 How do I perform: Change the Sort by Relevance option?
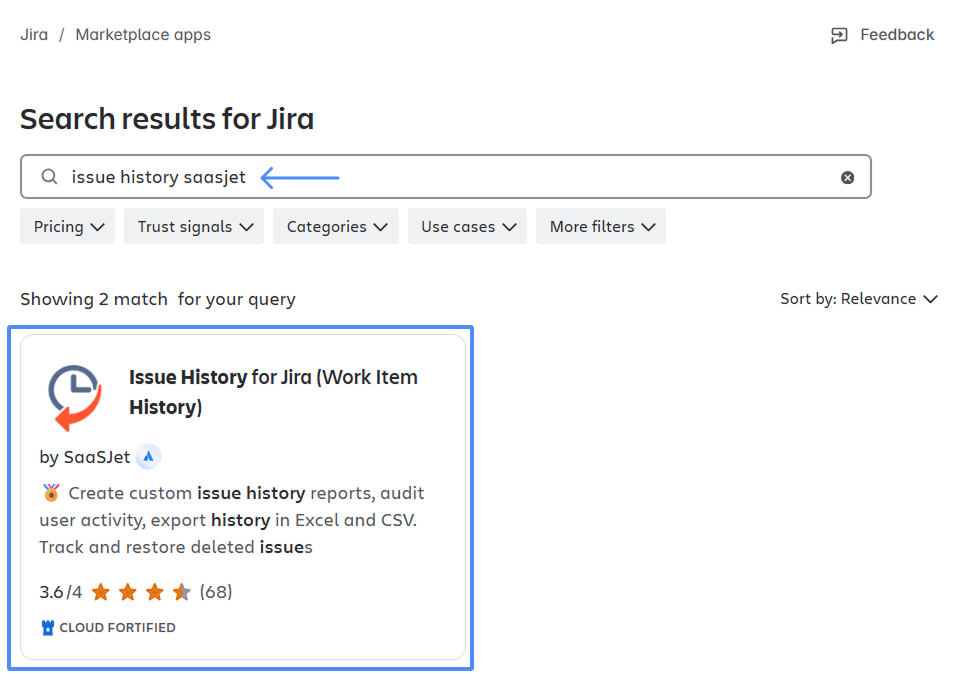click(x=859, y=299)
